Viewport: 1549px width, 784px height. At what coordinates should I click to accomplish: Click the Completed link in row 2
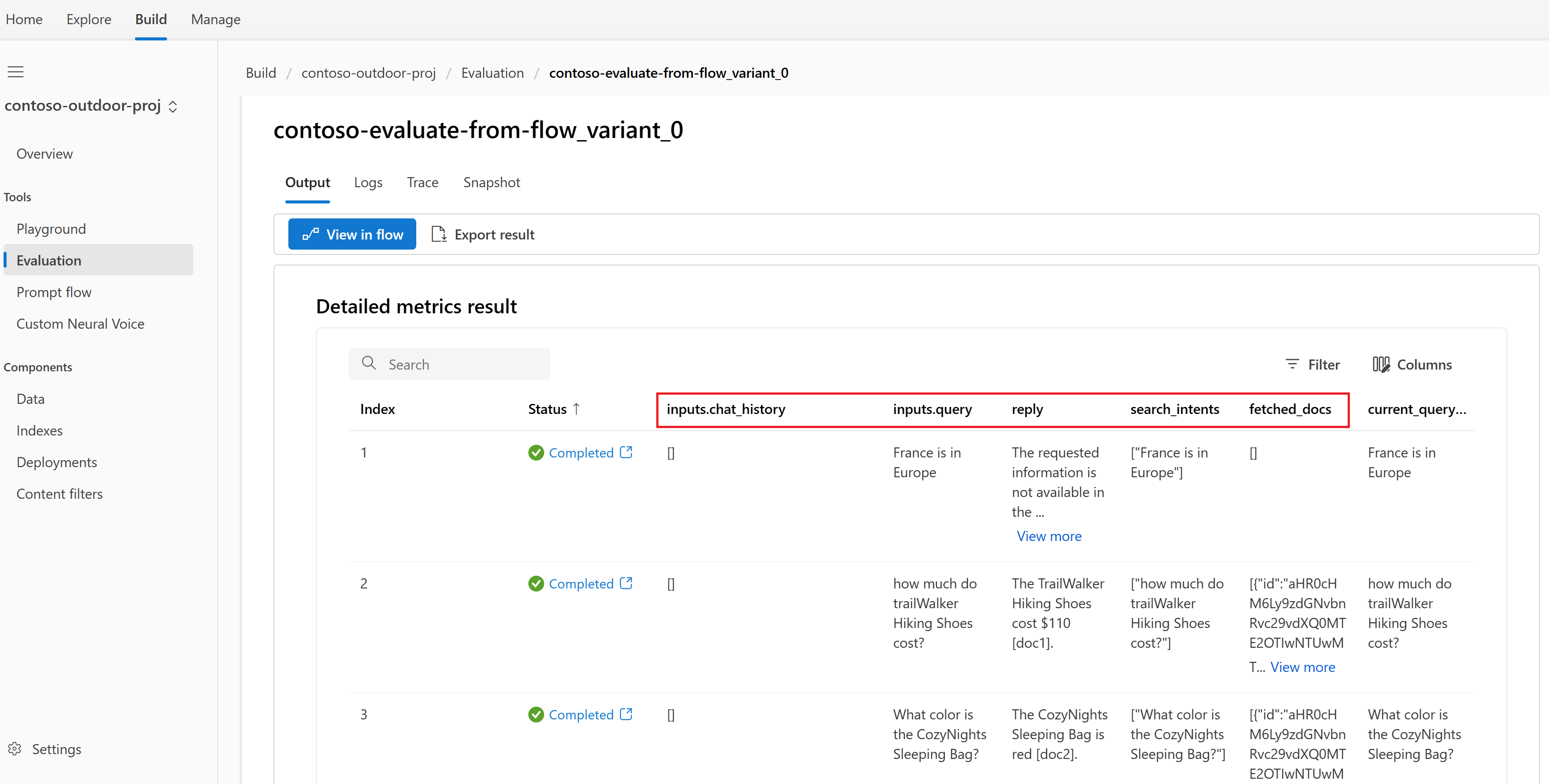[581, 584]
